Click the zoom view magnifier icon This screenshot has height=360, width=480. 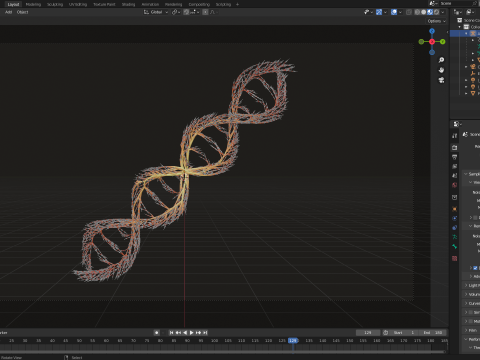[x=441, y=60]
